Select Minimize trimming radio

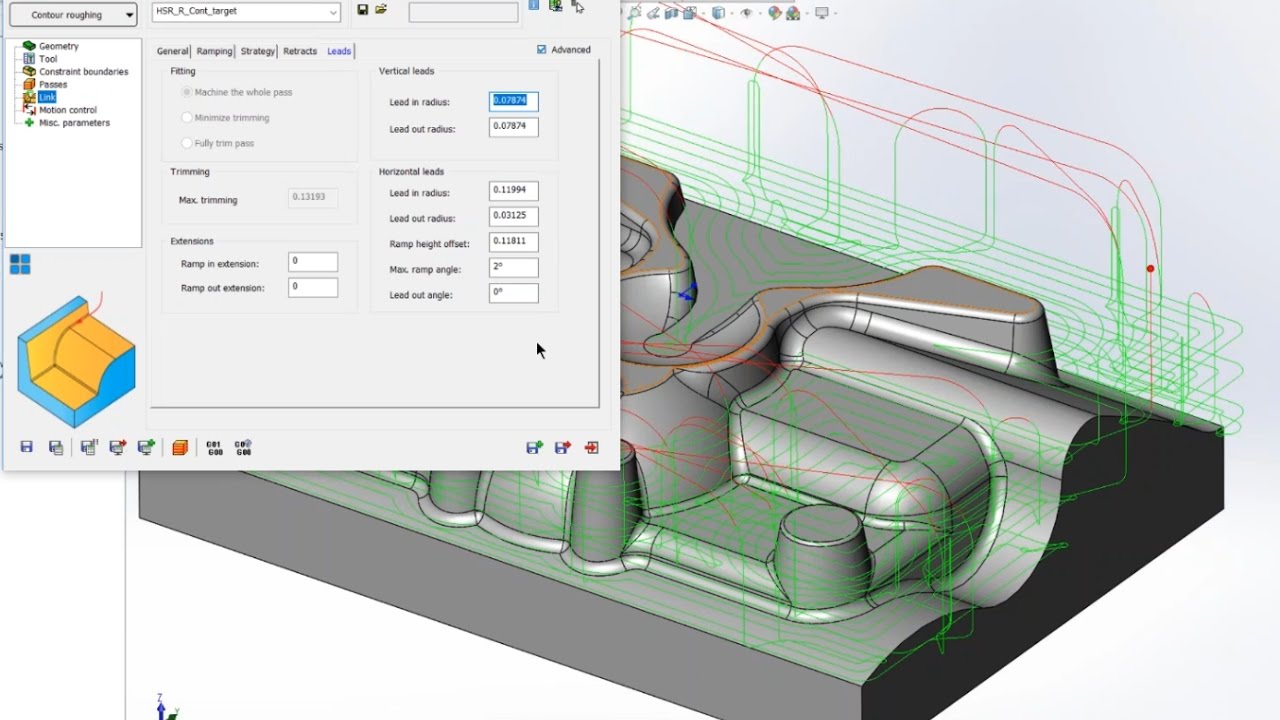(187, 118)
